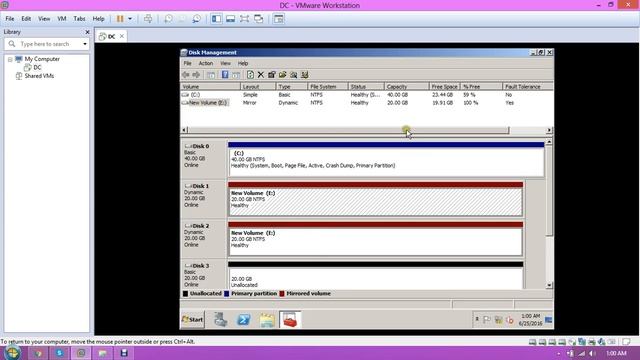The image size is (640, 360).
Task: Close the DC tab
Action: click(122, 36)
